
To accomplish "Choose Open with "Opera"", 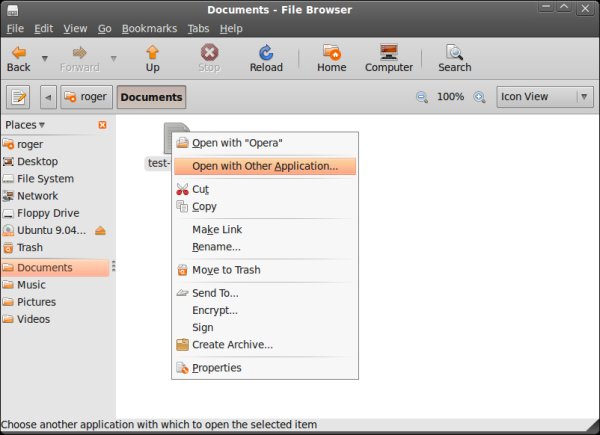I will click(x=265, y=143).
